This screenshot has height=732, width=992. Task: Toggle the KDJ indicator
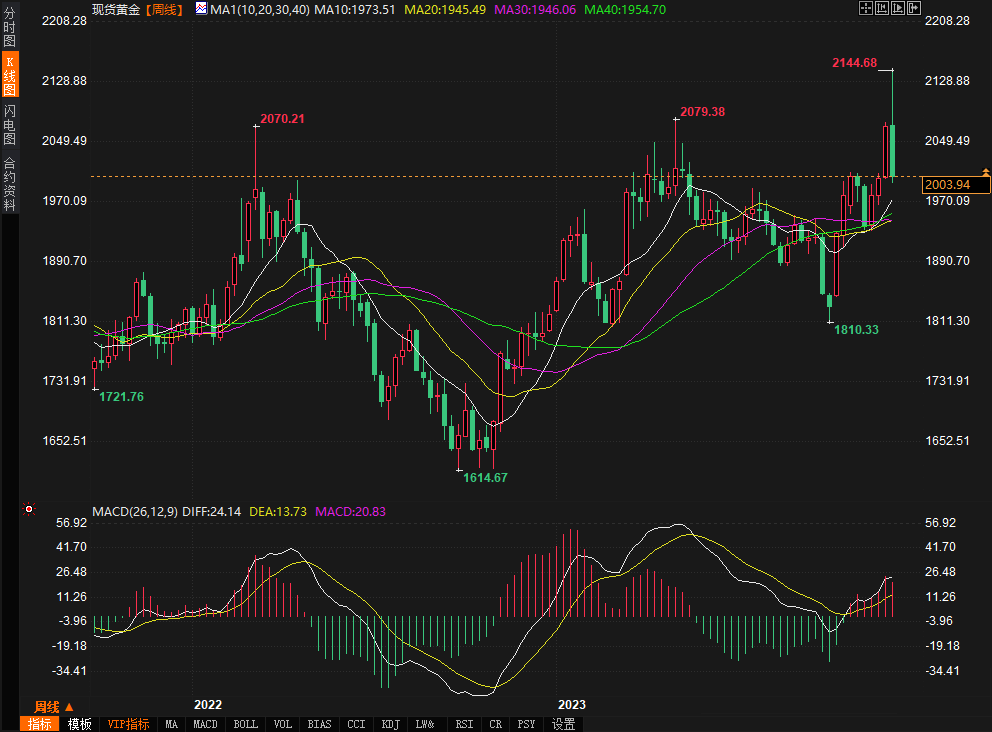(x=391, y=724)
